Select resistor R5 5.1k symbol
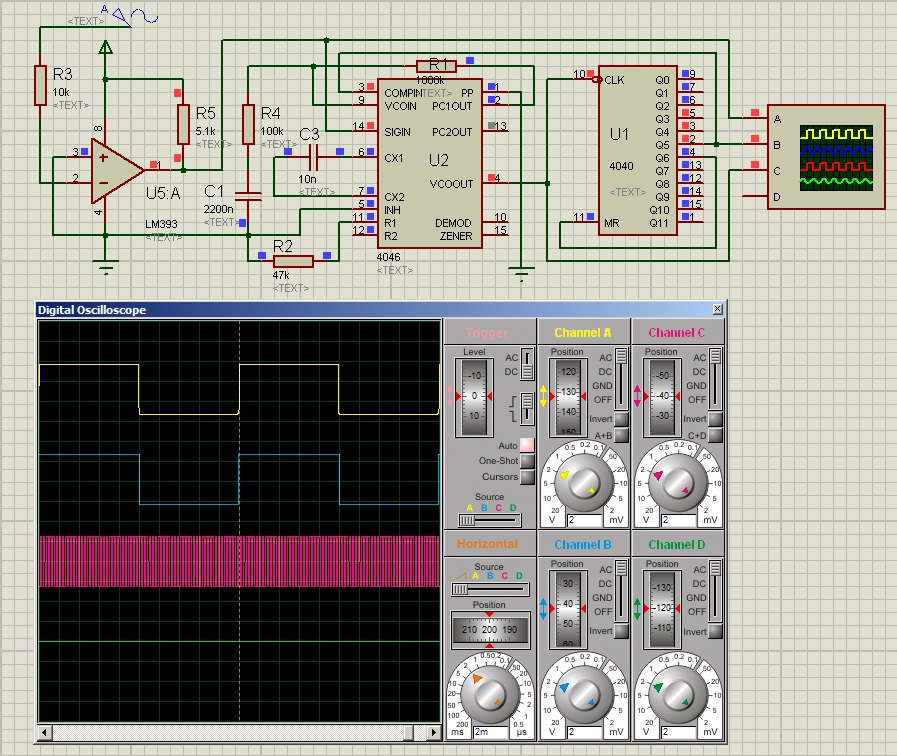 coord(183,125)
